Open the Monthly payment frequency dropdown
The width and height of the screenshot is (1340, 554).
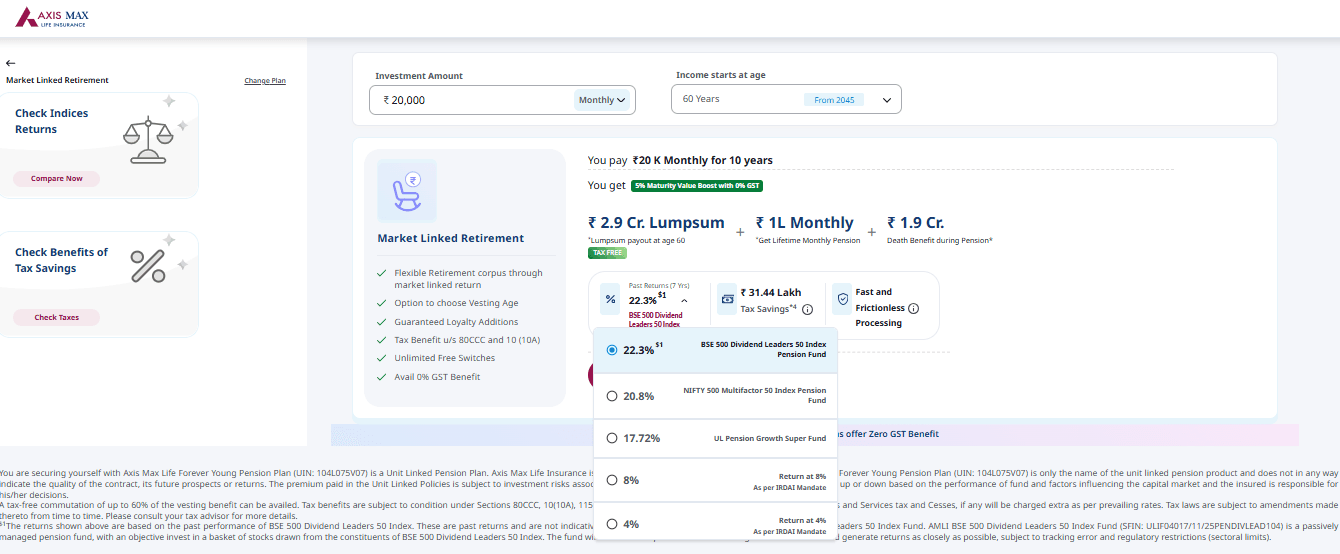[603, 100]
